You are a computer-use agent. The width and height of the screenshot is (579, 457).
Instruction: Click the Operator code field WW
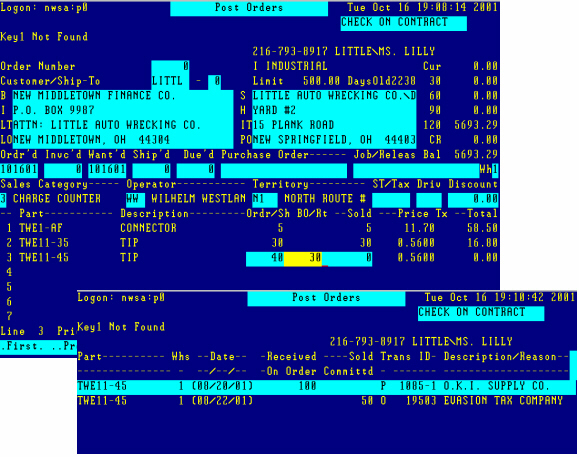pos(136,199)
